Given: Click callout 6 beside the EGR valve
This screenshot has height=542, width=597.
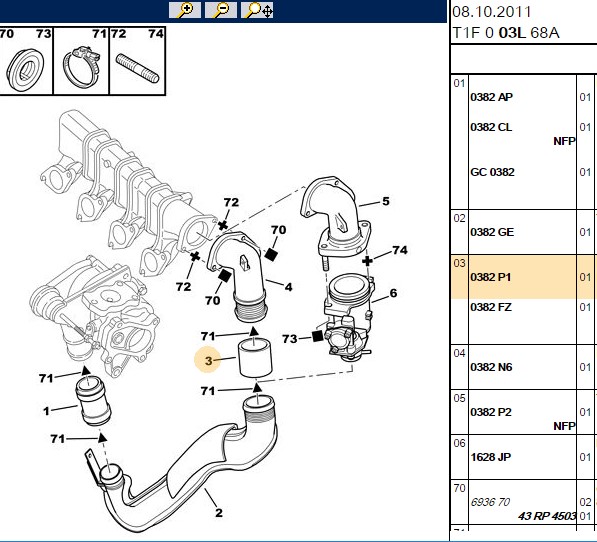Looking at the screenshot, I should point(393,293).
